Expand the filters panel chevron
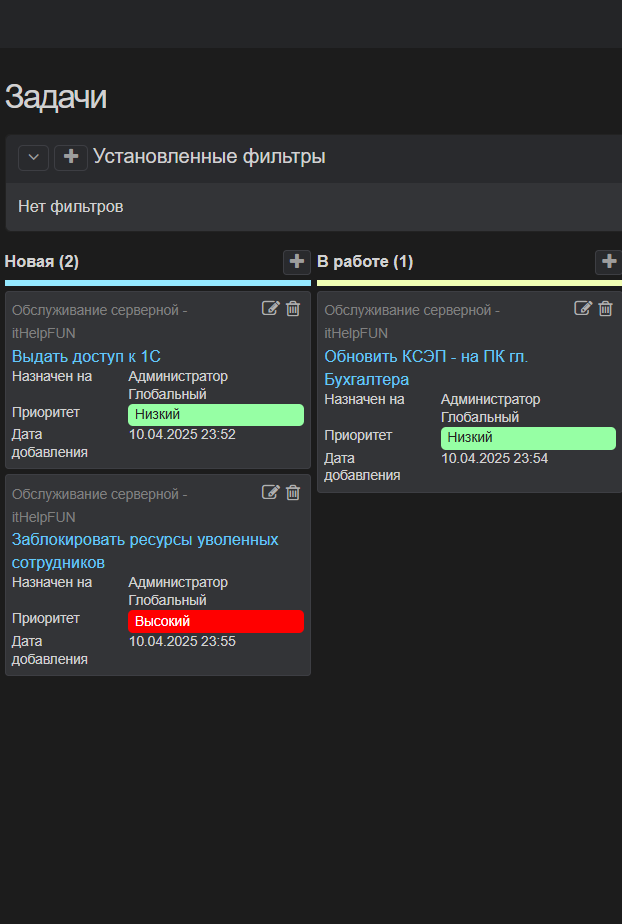The image size is (622, 924). click(33, 157)
